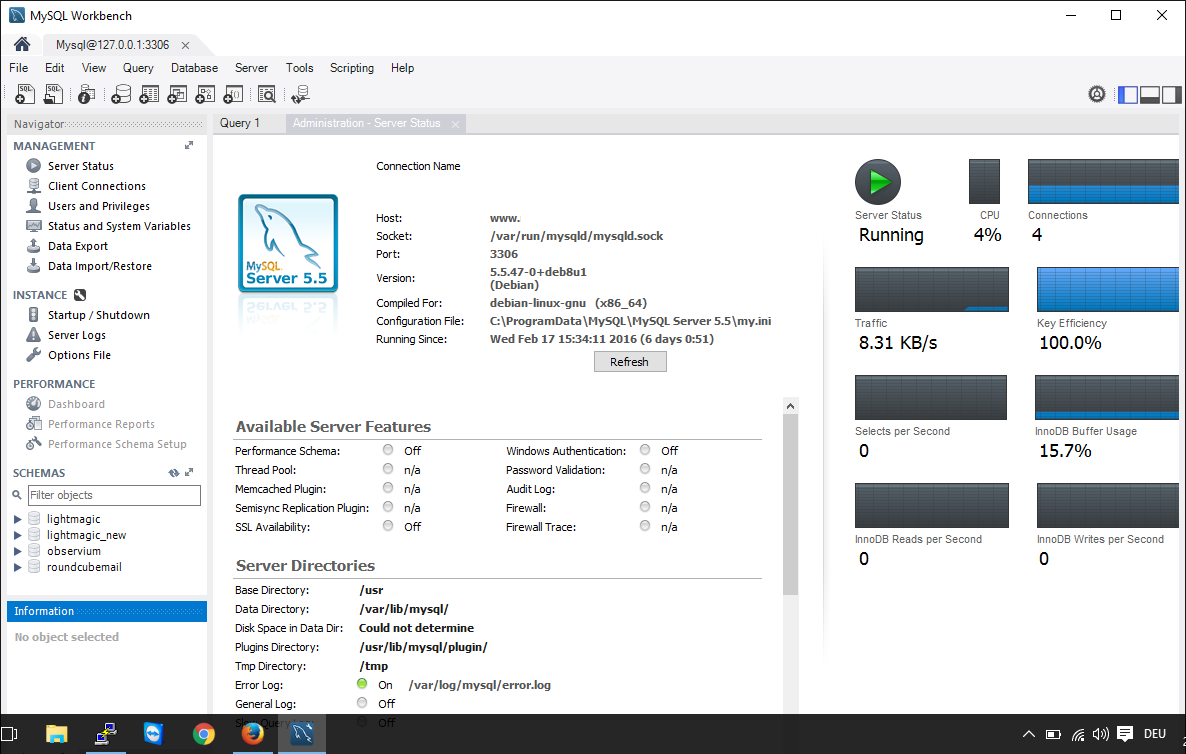Open File Explorer from the taskbar

(x=57, y=734)
